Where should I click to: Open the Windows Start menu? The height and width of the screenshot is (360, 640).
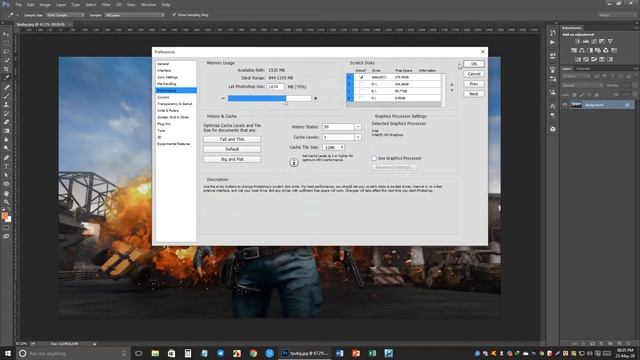(8, 353)
